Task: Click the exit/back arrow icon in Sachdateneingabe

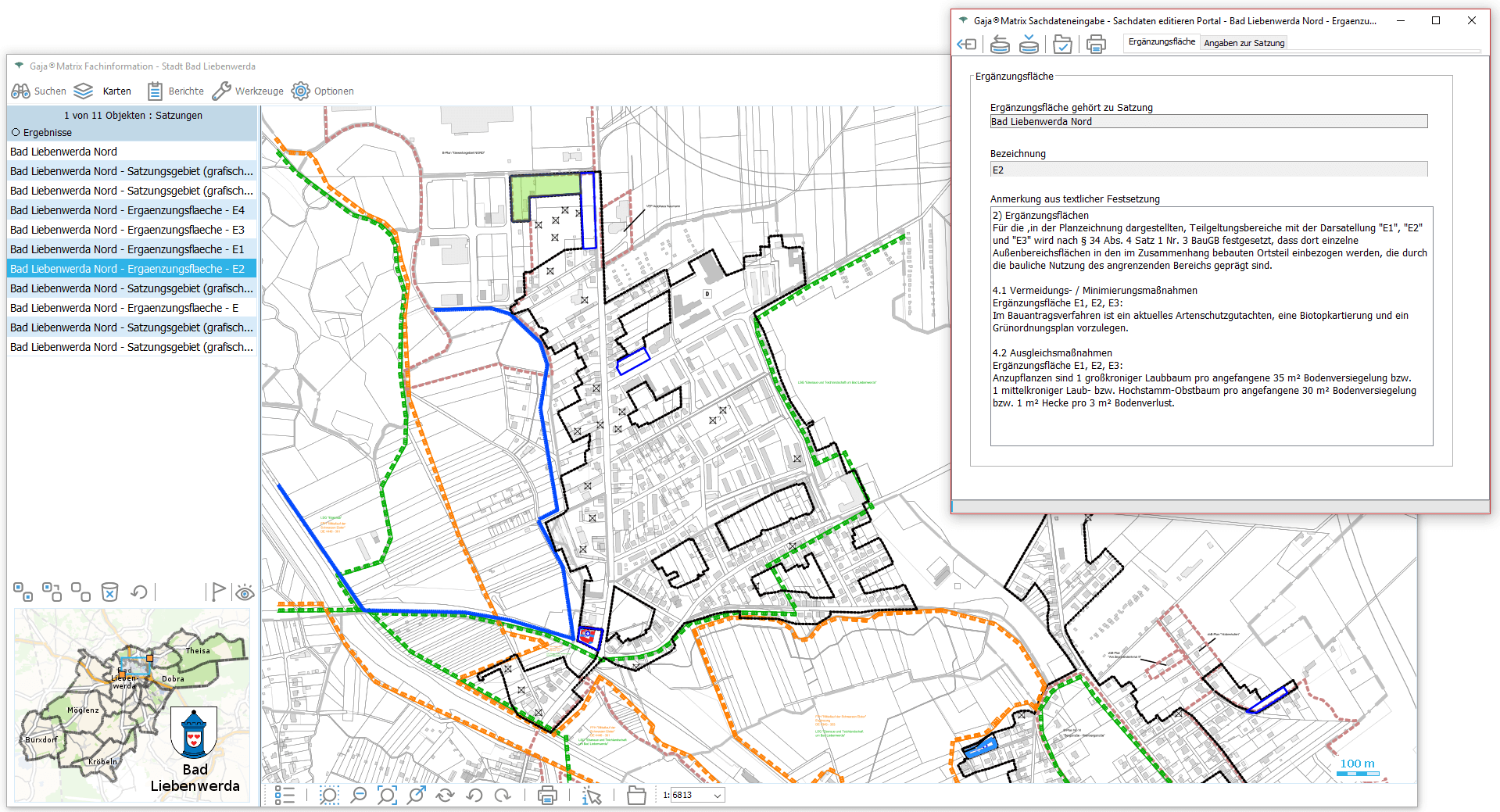Action: point(967,45)
